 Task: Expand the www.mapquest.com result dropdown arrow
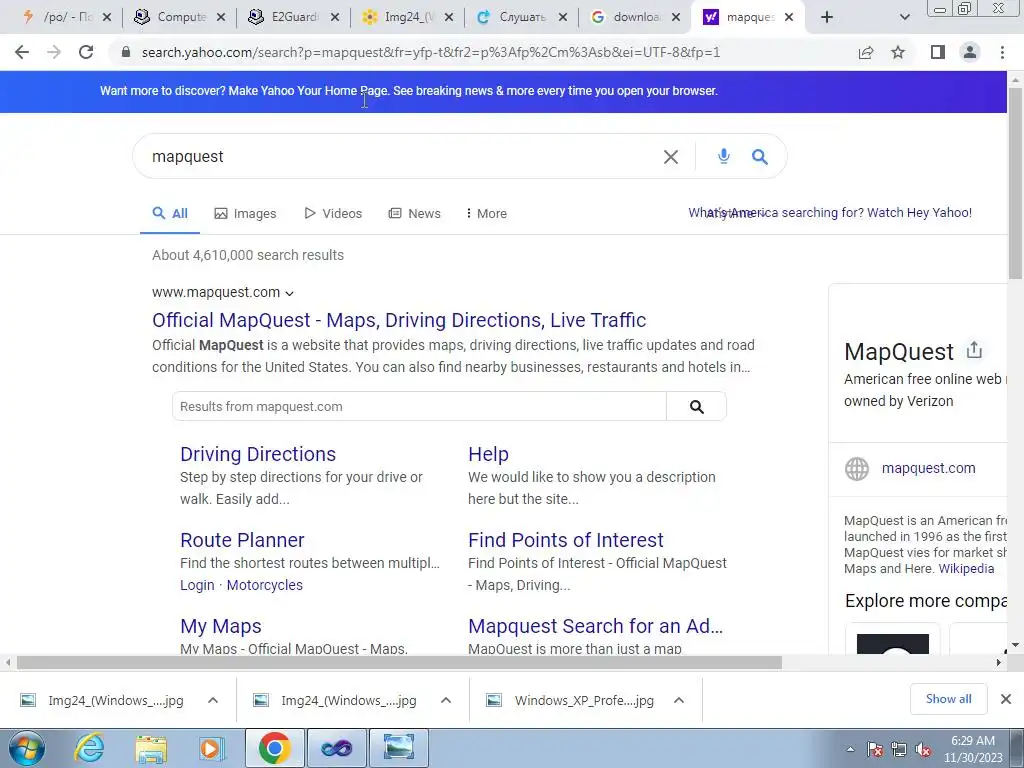pos(289,293)
